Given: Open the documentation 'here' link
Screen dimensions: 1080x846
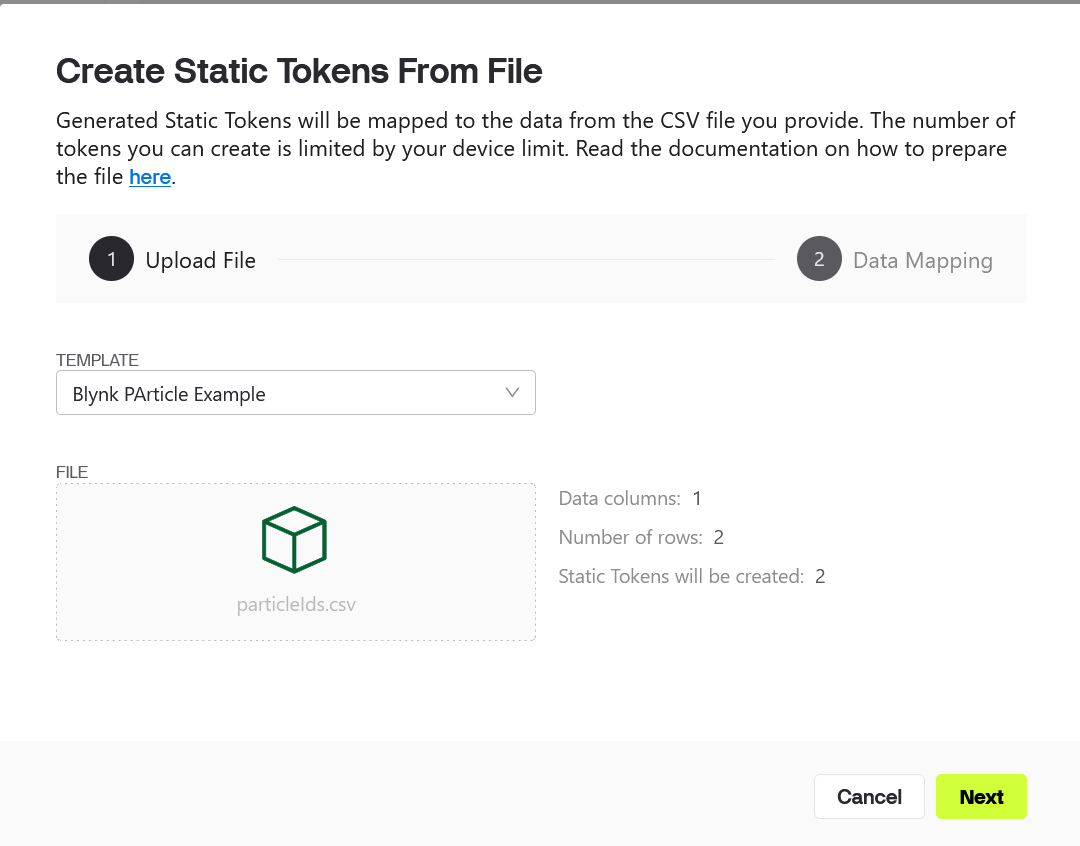Looking at the screenshot, I should (x=149, y=177).
